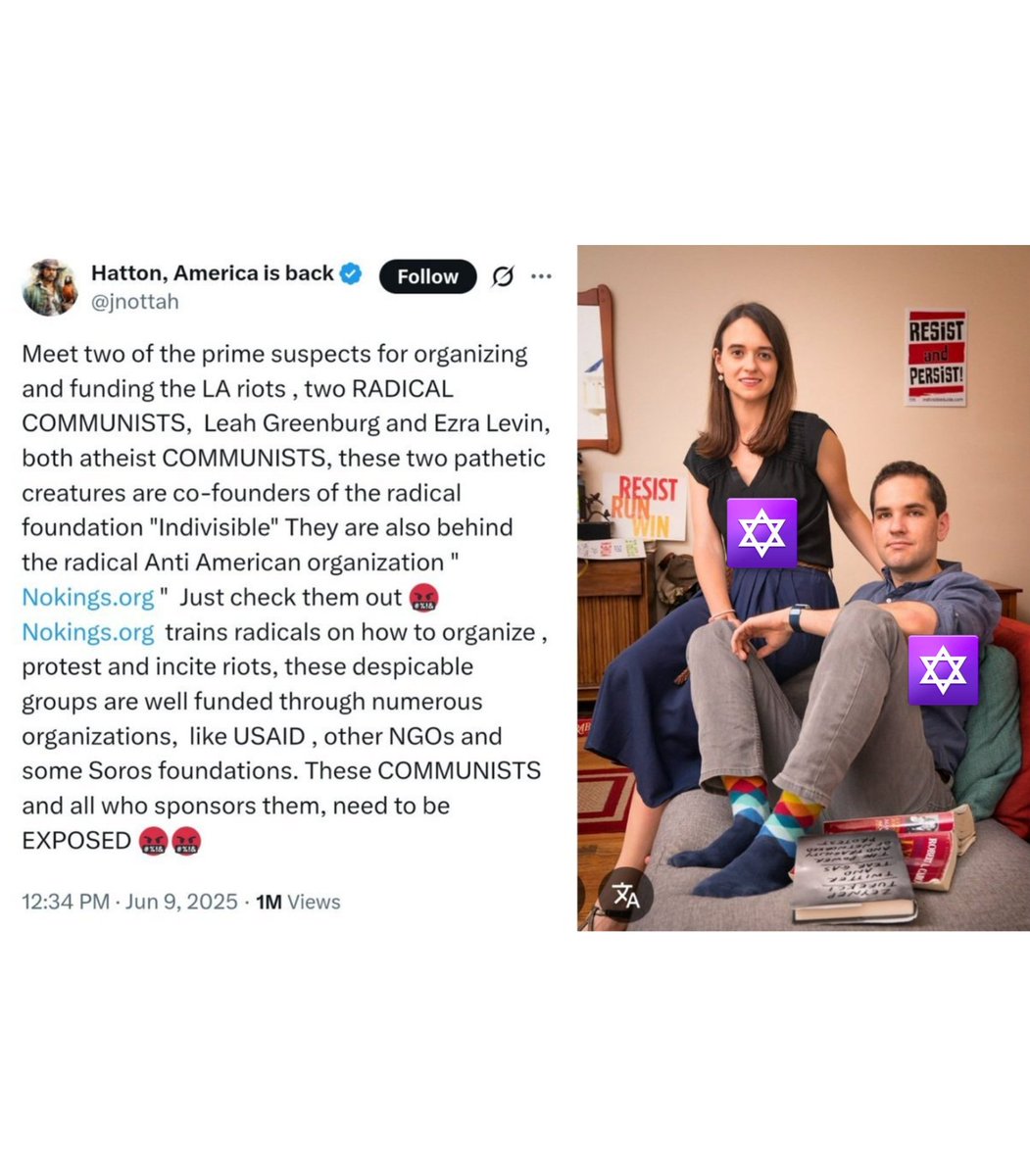Viewport: 1030px width, 1176px height.
Task: Open the attached photo in full view
Action: click(x=803, y=587)
